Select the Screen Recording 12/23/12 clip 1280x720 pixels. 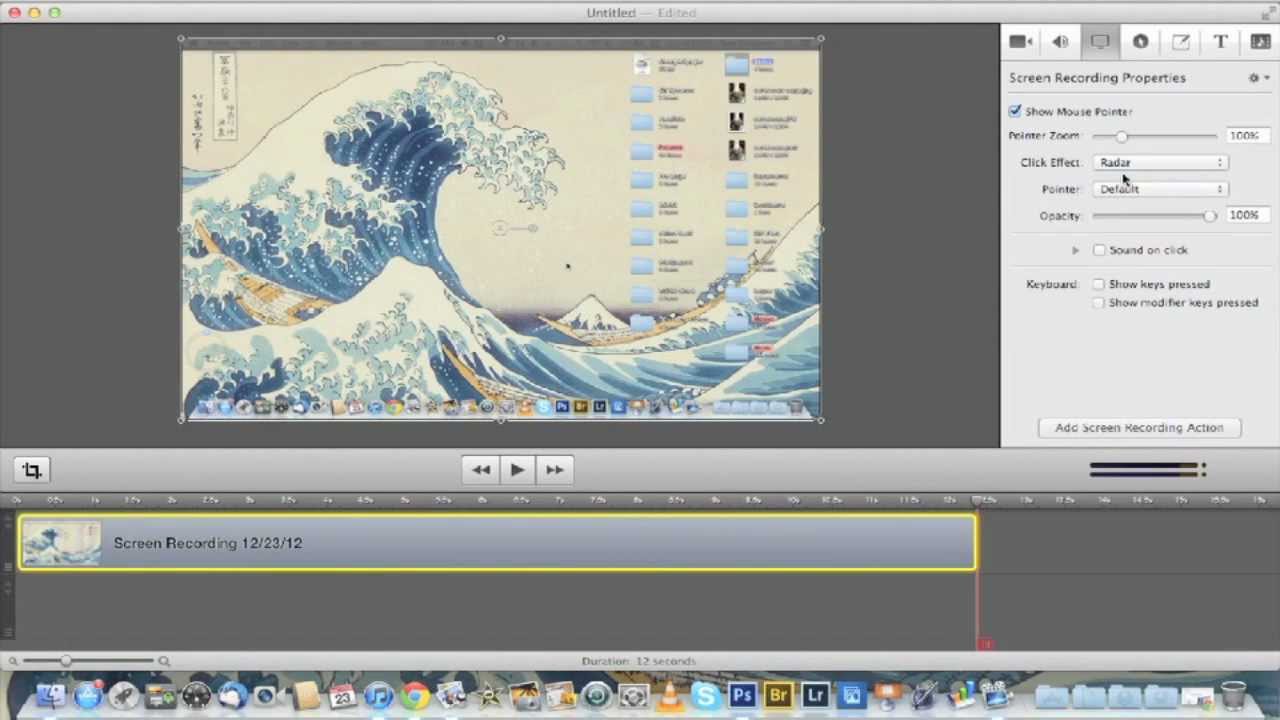click(x=497, y=543)
